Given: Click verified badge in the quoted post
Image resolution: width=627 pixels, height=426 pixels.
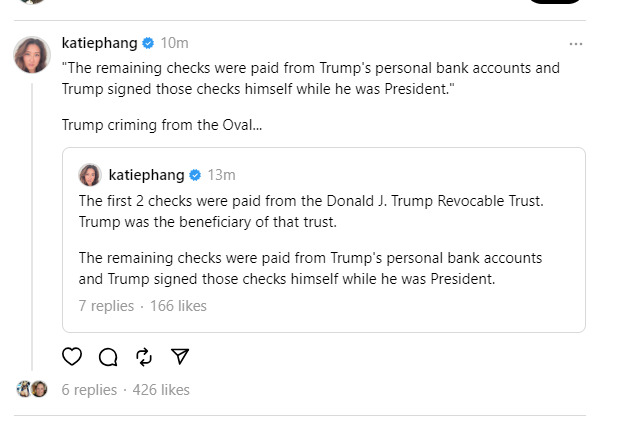Looking at the screenshot, I should click(x=195, y=175).
